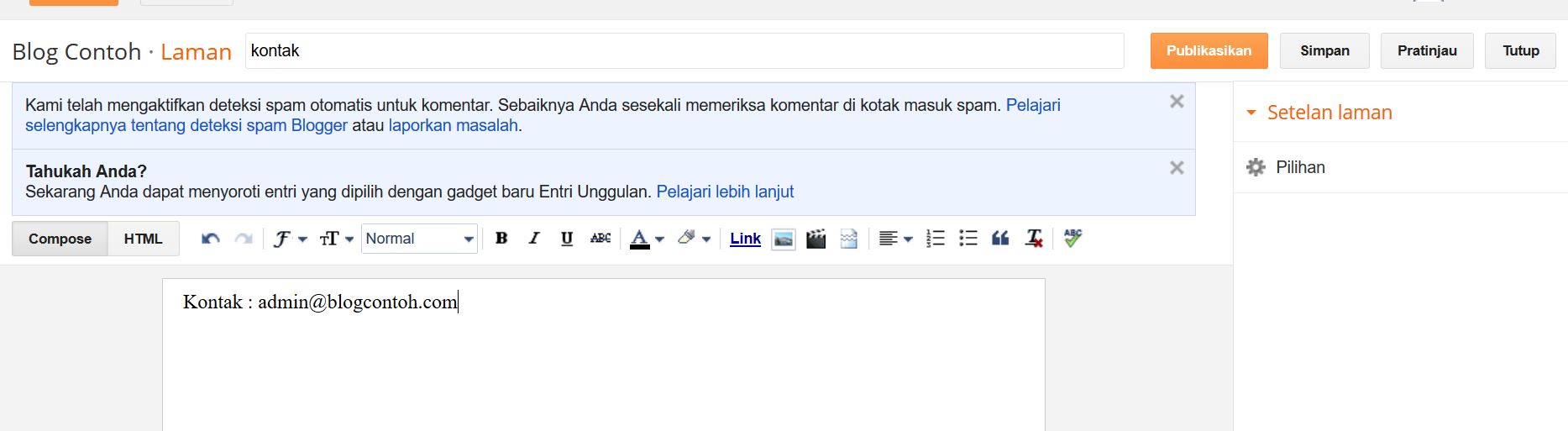Image resolution: width=1568 pixels, height=431 pixels.
Task: Click the Tahukah Anda? heading text
Action: [x=87, y=171]
